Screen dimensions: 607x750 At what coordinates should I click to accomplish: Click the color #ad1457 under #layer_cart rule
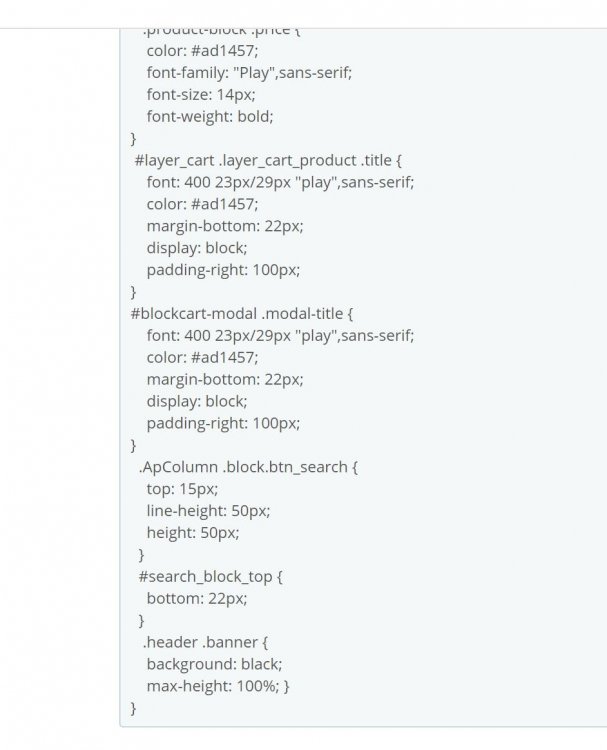[202, 204]
